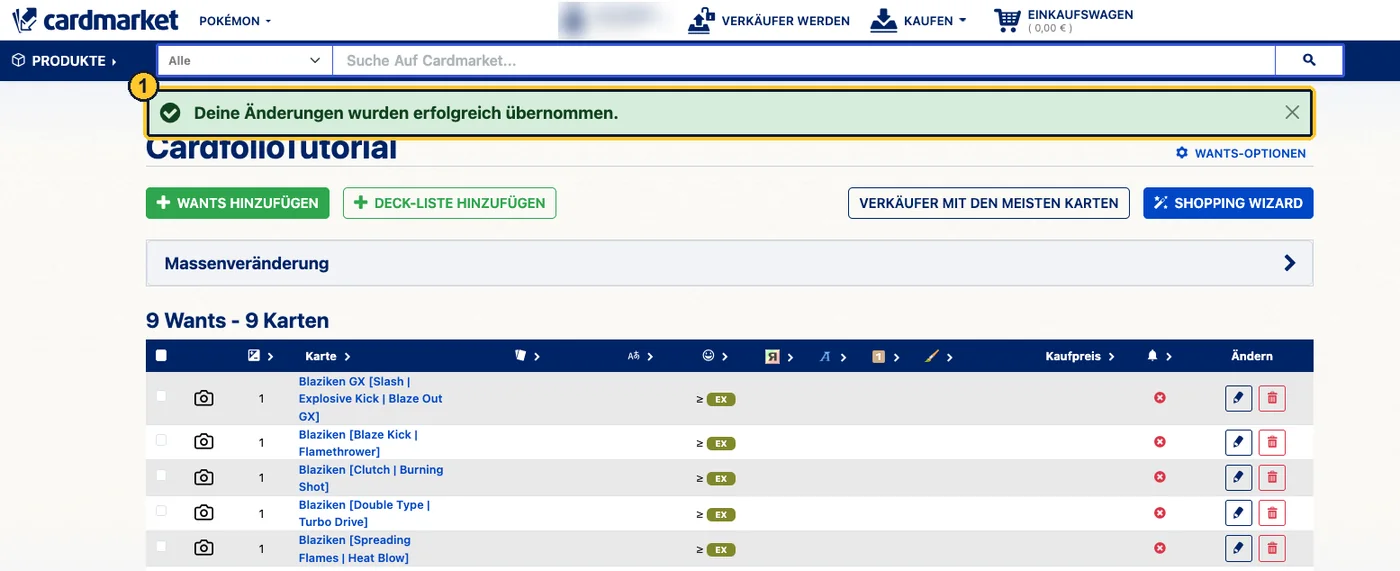Screen dimensions: 1400x571
Task: Edit the Blaziken Double Type want
Action: [x=1238, y=513]
